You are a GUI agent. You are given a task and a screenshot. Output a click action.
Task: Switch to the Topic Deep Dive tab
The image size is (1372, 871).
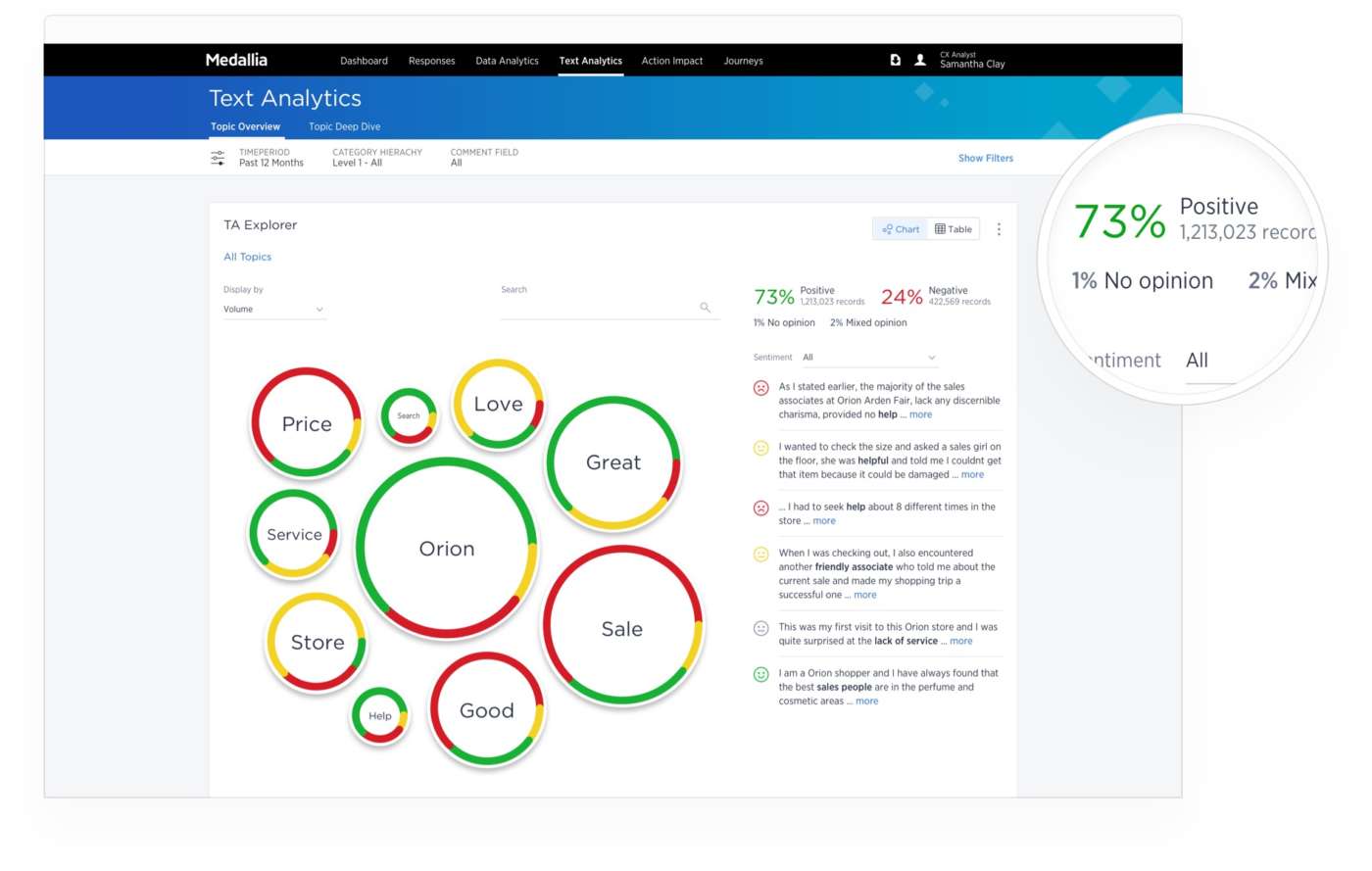[344, 126]
